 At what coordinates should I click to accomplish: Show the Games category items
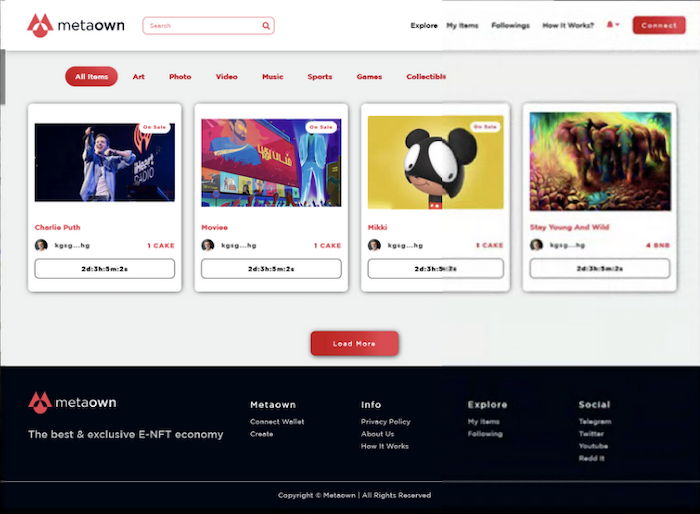369,77
